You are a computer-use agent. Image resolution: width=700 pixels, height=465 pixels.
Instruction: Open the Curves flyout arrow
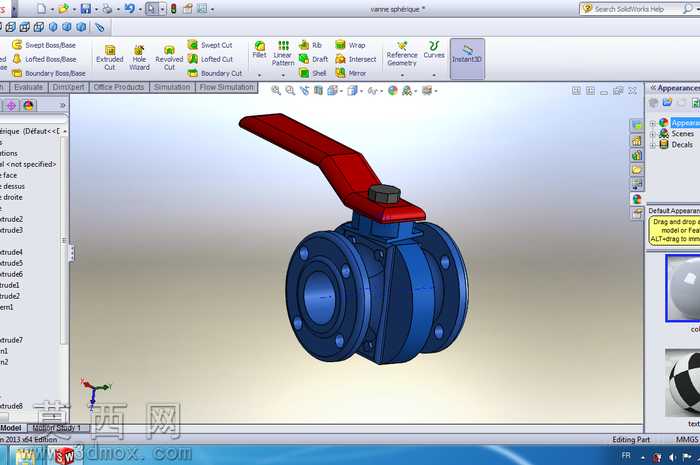point(434,75)
